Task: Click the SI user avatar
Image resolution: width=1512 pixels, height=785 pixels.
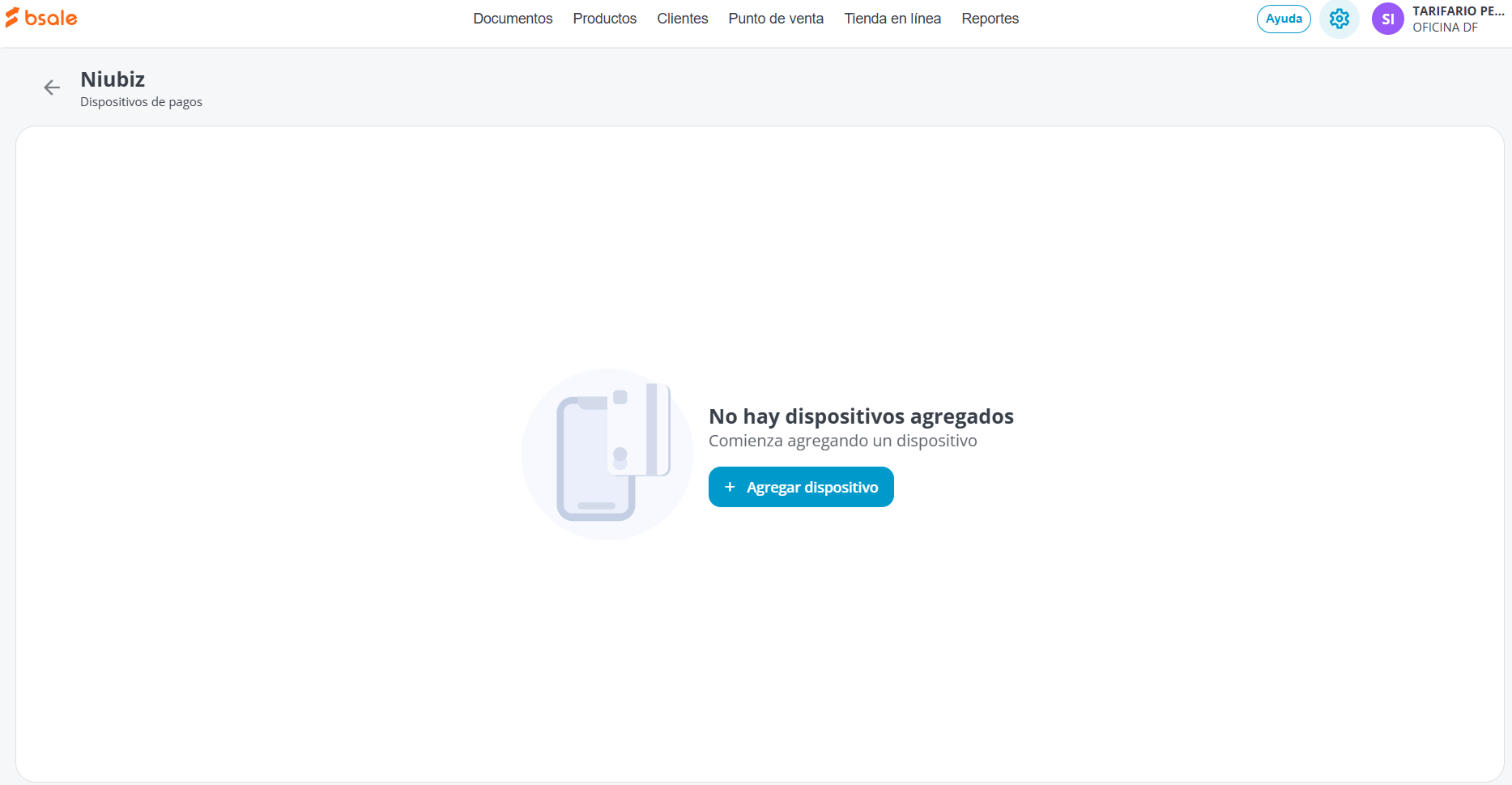Action: click(1387, 19)
